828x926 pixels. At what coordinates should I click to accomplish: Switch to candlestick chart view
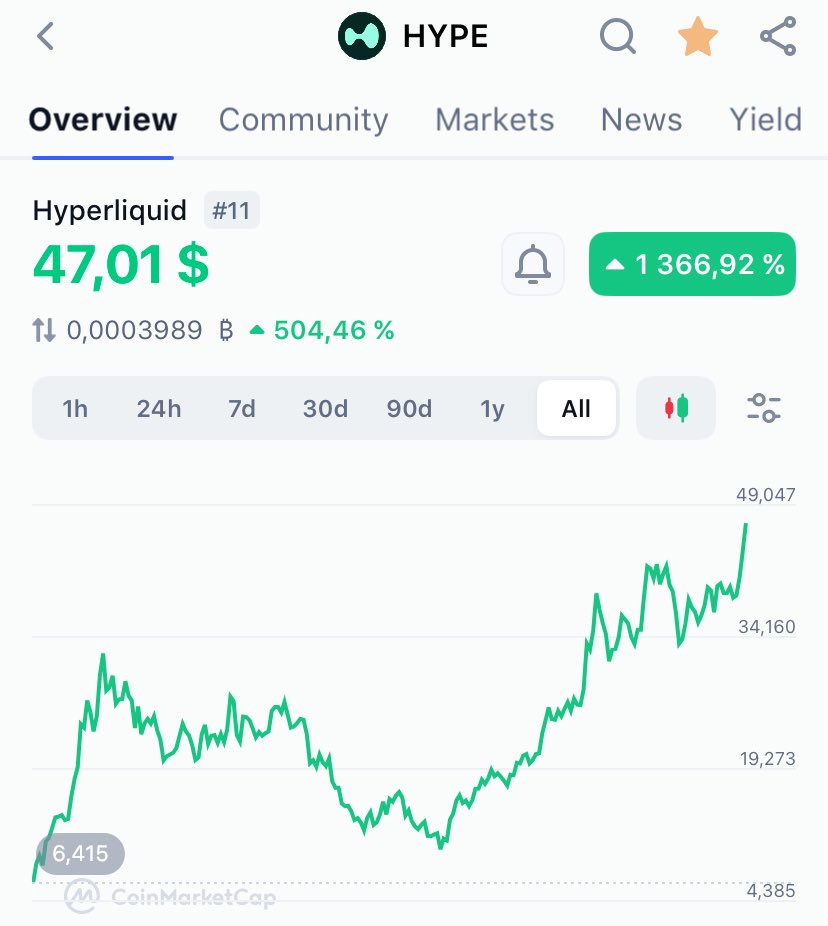pos(676,408)
